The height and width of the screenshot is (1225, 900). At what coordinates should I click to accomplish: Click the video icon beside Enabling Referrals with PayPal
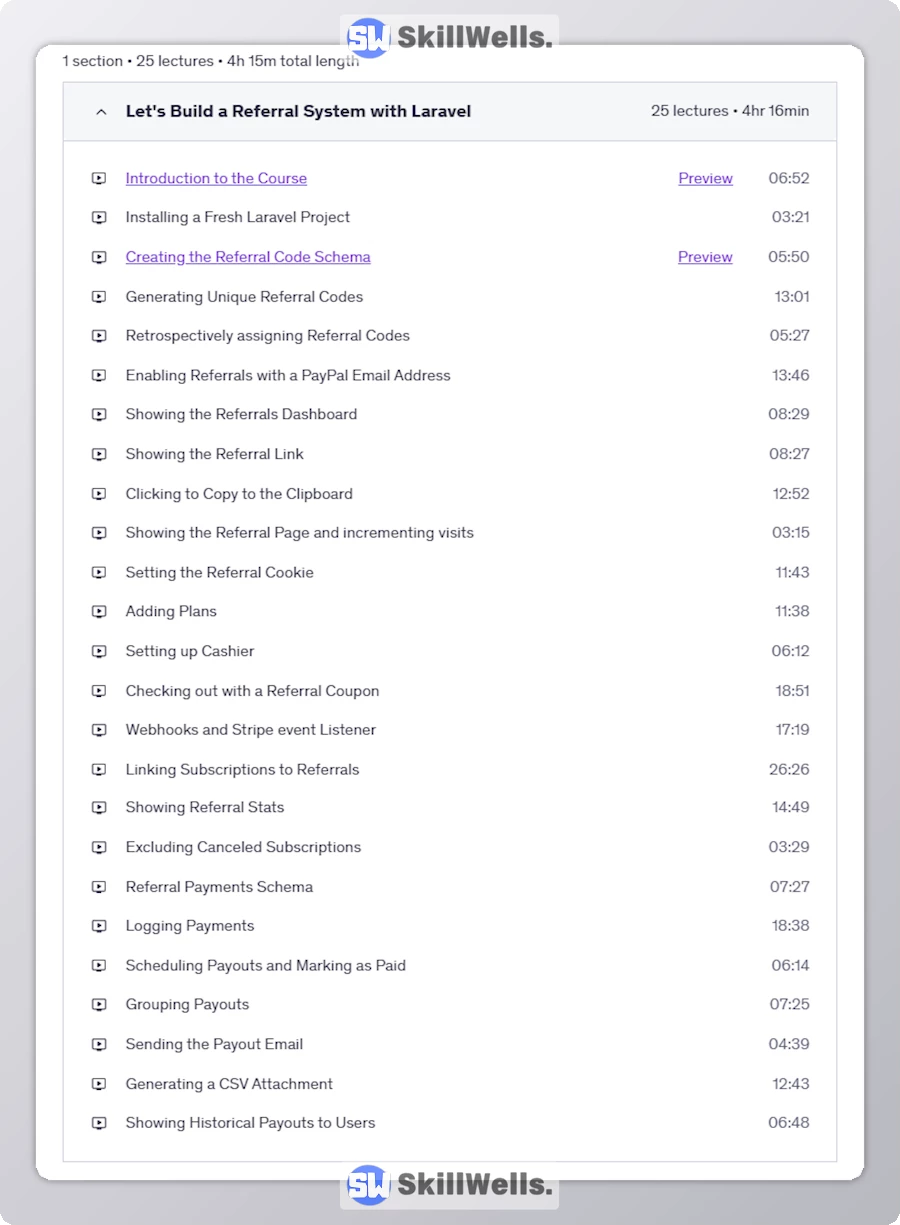point(99,376)
